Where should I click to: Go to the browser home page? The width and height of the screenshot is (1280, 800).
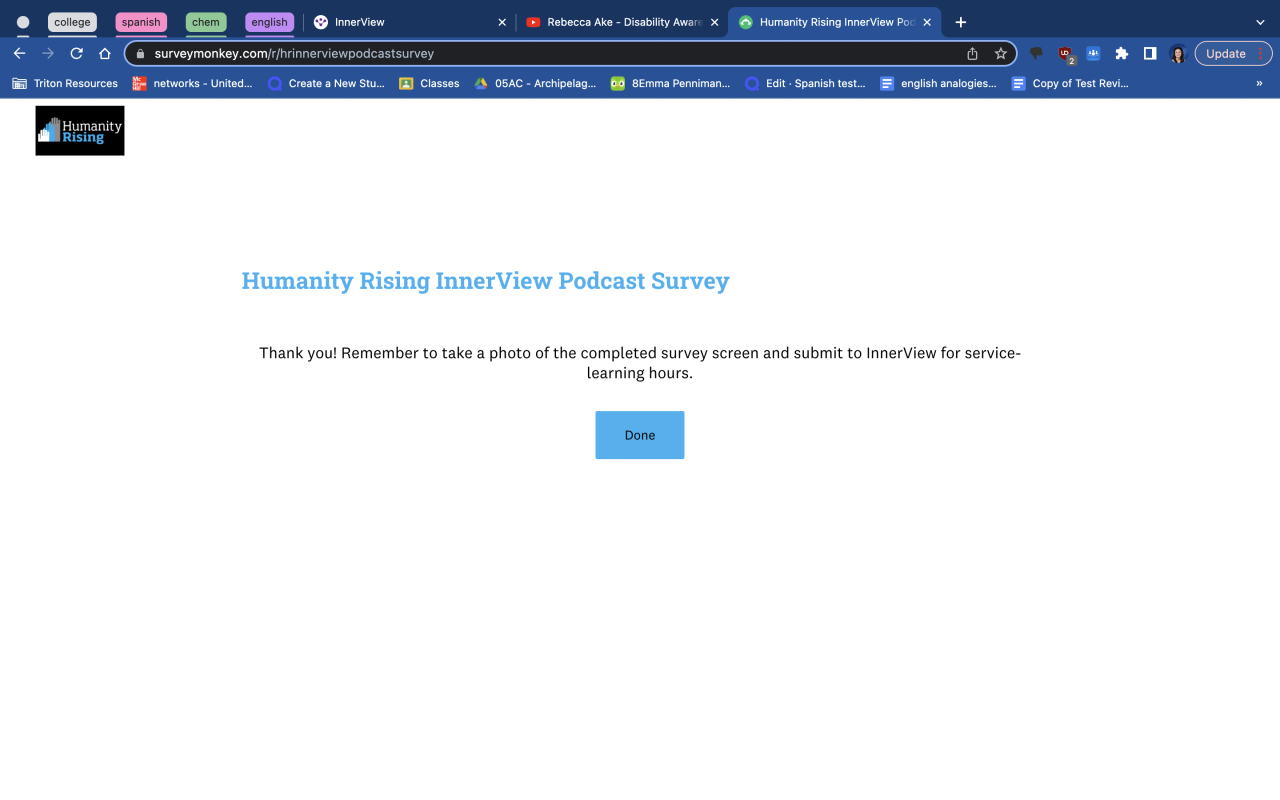click(x=105, y=54)
